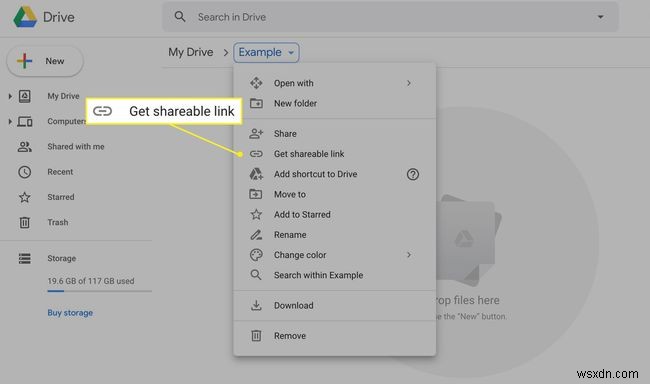Click the colorful plus icon on New

coord(24,61)
